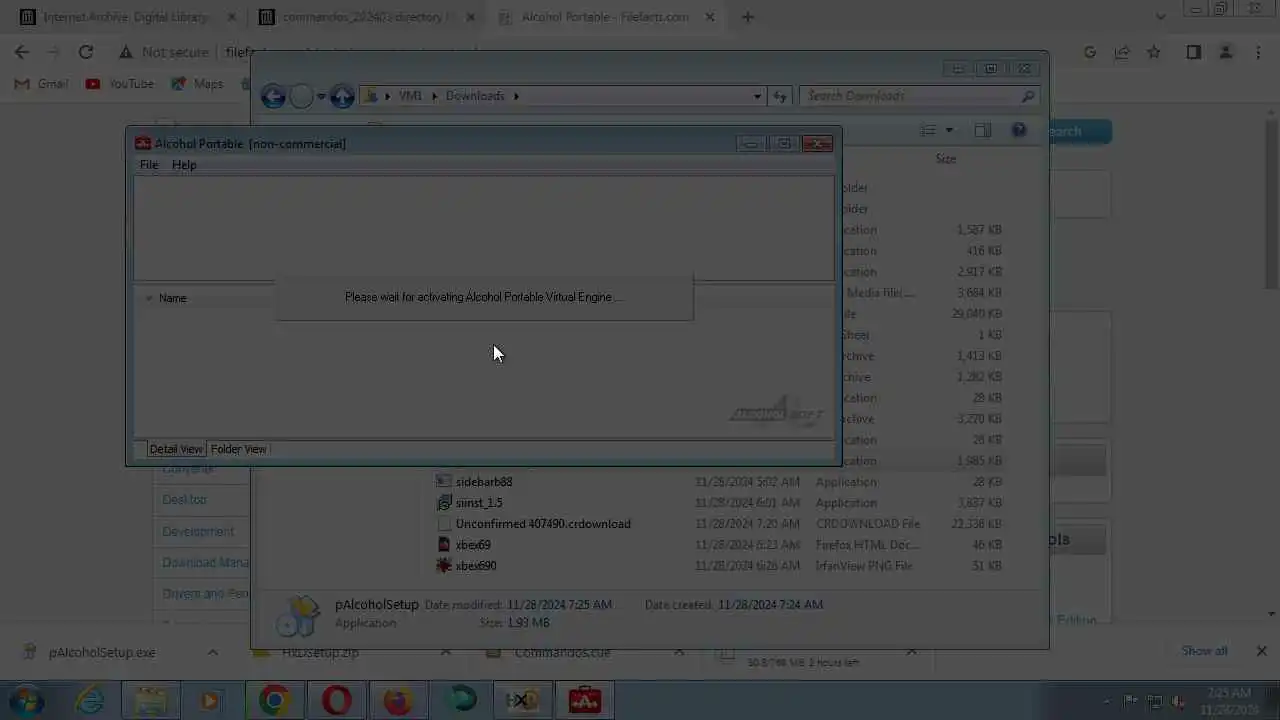Expand options for the pAlcoholSetup.exe download
Screen dimensions: 1280x720
(x=213, y=652)
